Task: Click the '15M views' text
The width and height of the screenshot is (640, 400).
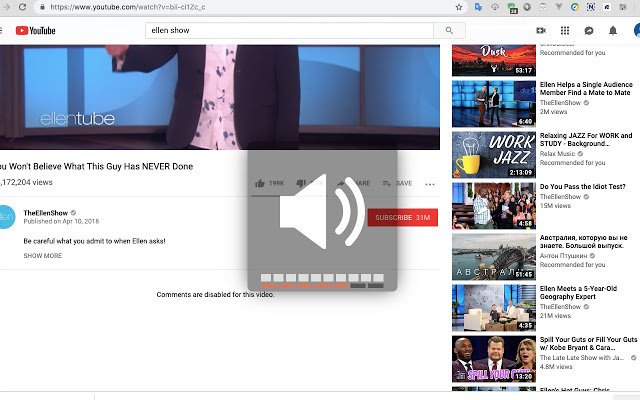Action: click(x=555, y=206)
